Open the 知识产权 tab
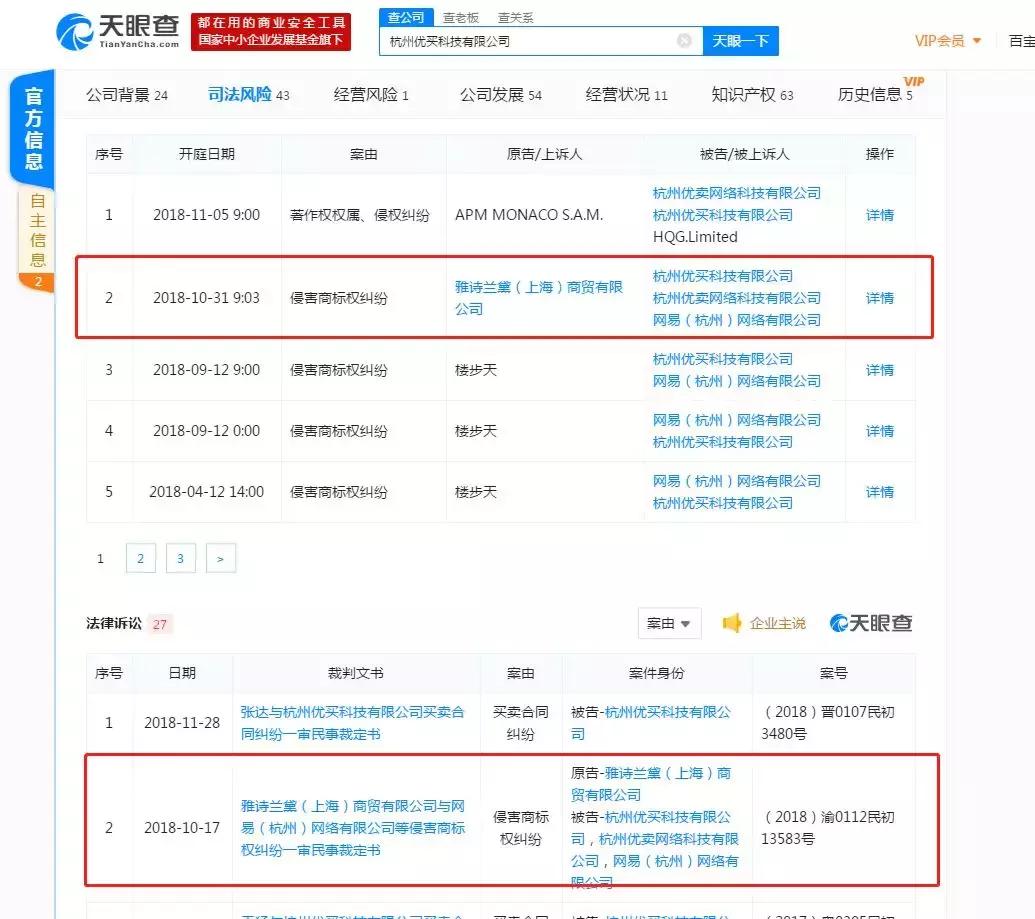The image size is (1035, 919). click(744, 93)
